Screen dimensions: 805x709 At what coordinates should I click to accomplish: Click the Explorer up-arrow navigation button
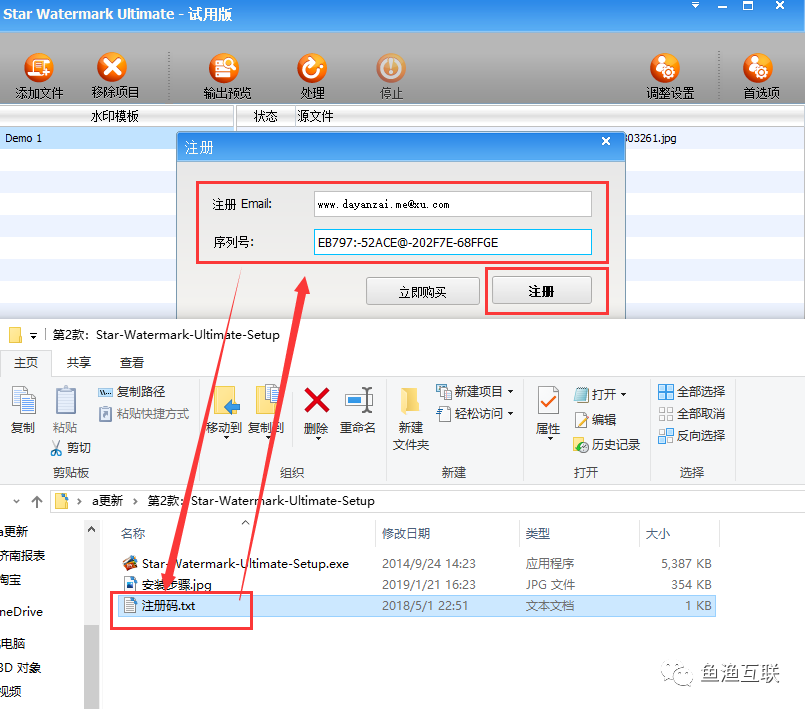coord(37,501)
